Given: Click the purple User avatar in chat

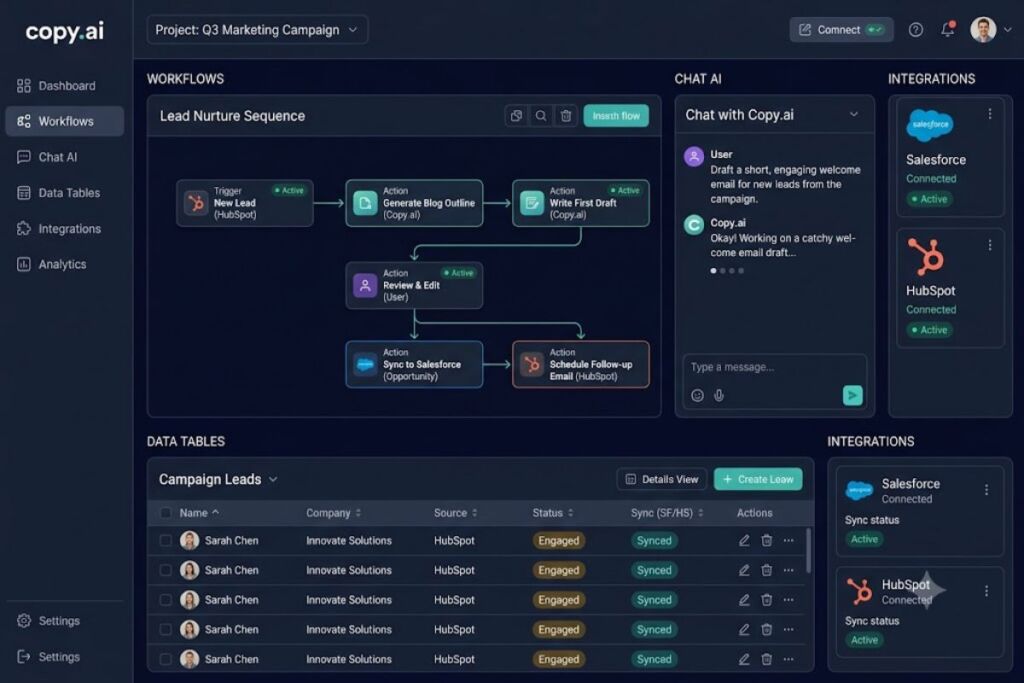Looking at the screenshot, I should click(694, 157).
